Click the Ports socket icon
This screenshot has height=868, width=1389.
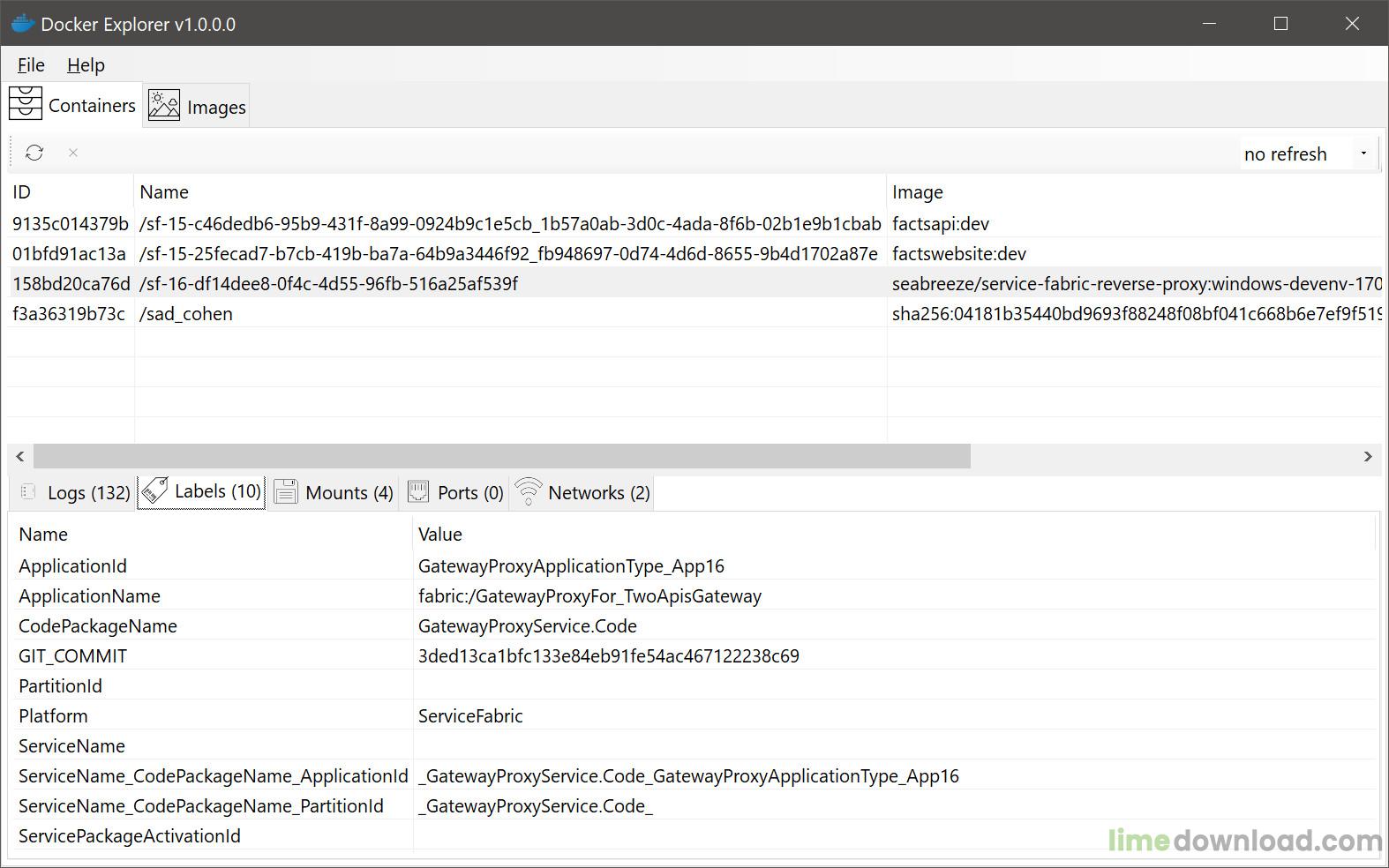pos(418,491)
